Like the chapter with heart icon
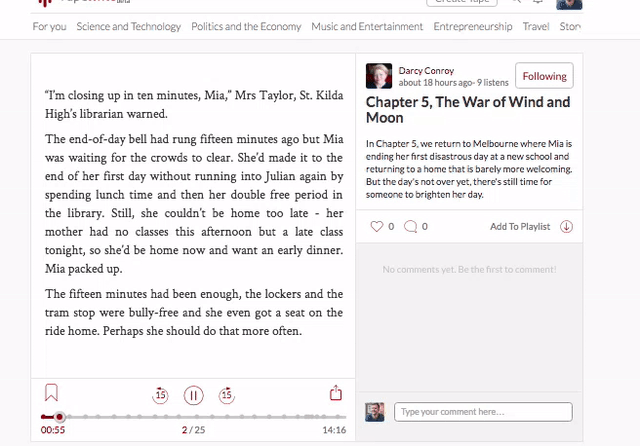640x446 pixels. point(377,226)
